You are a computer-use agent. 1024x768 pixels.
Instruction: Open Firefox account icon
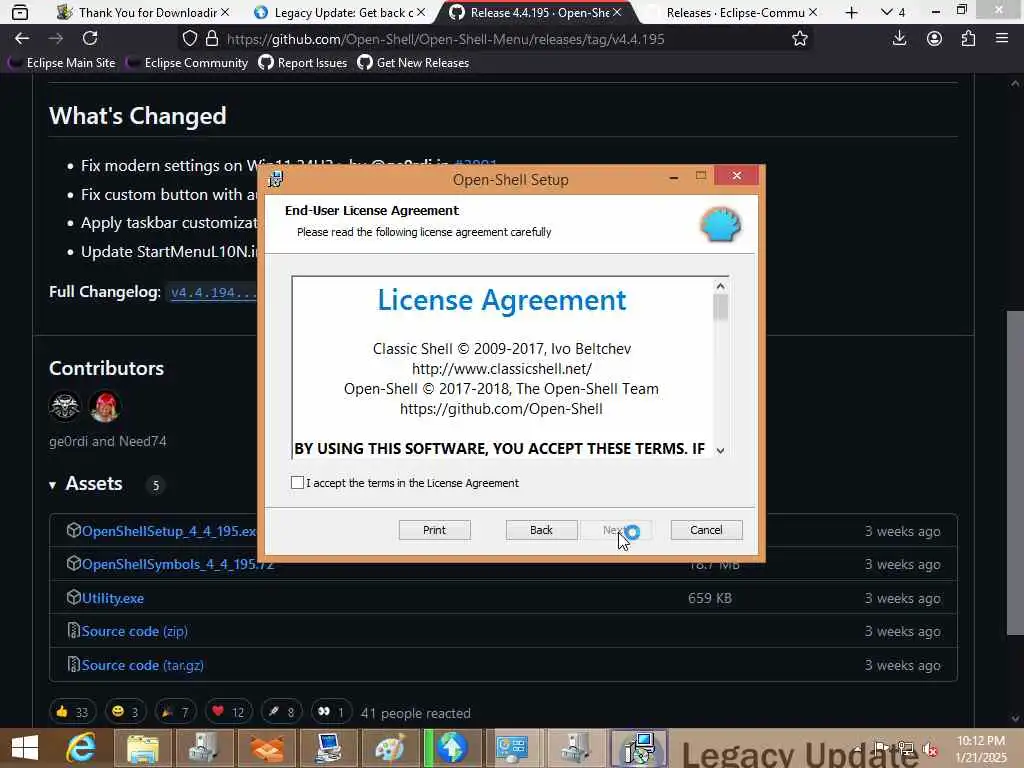(x=934, y=39)
